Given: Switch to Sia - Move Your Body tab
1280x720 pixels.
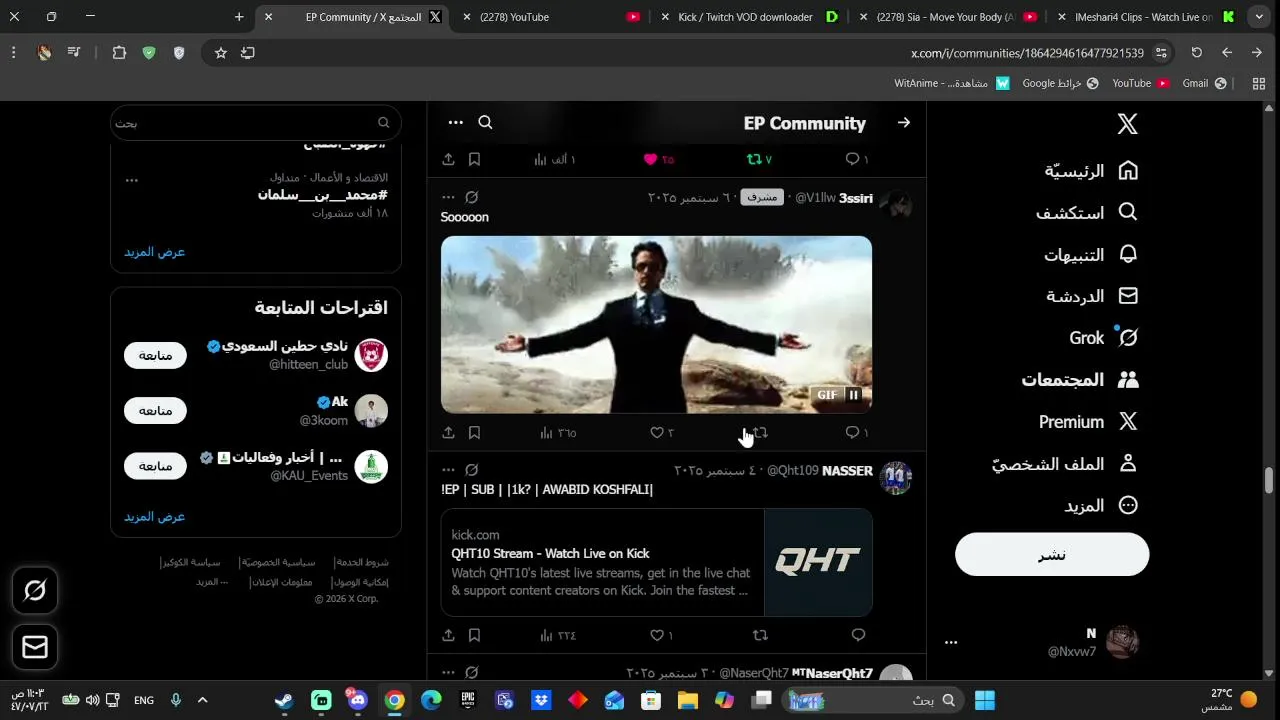Looking at the screenshot, I should point(948,17).
